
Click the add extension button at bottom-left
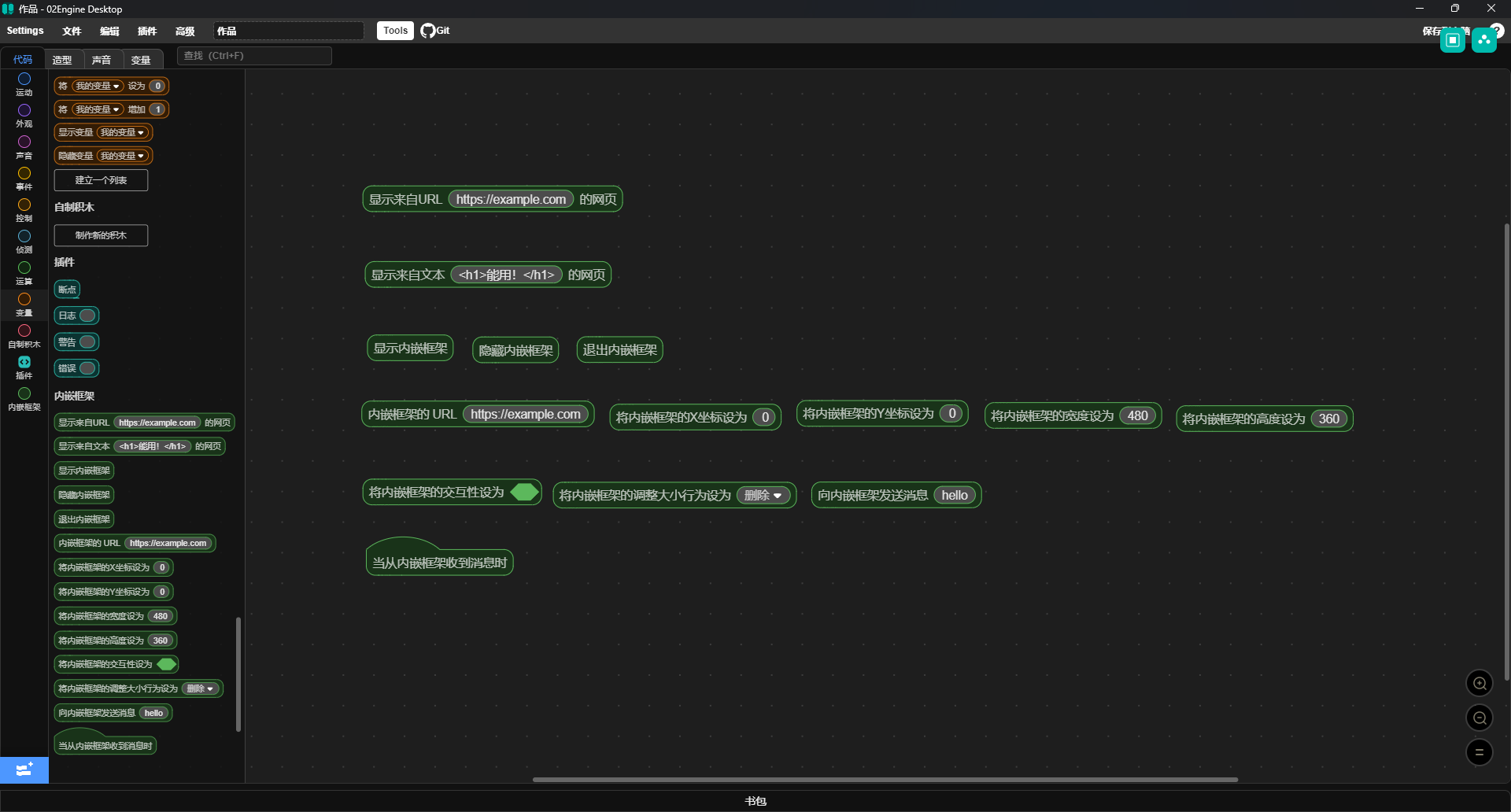click(24, 770)
